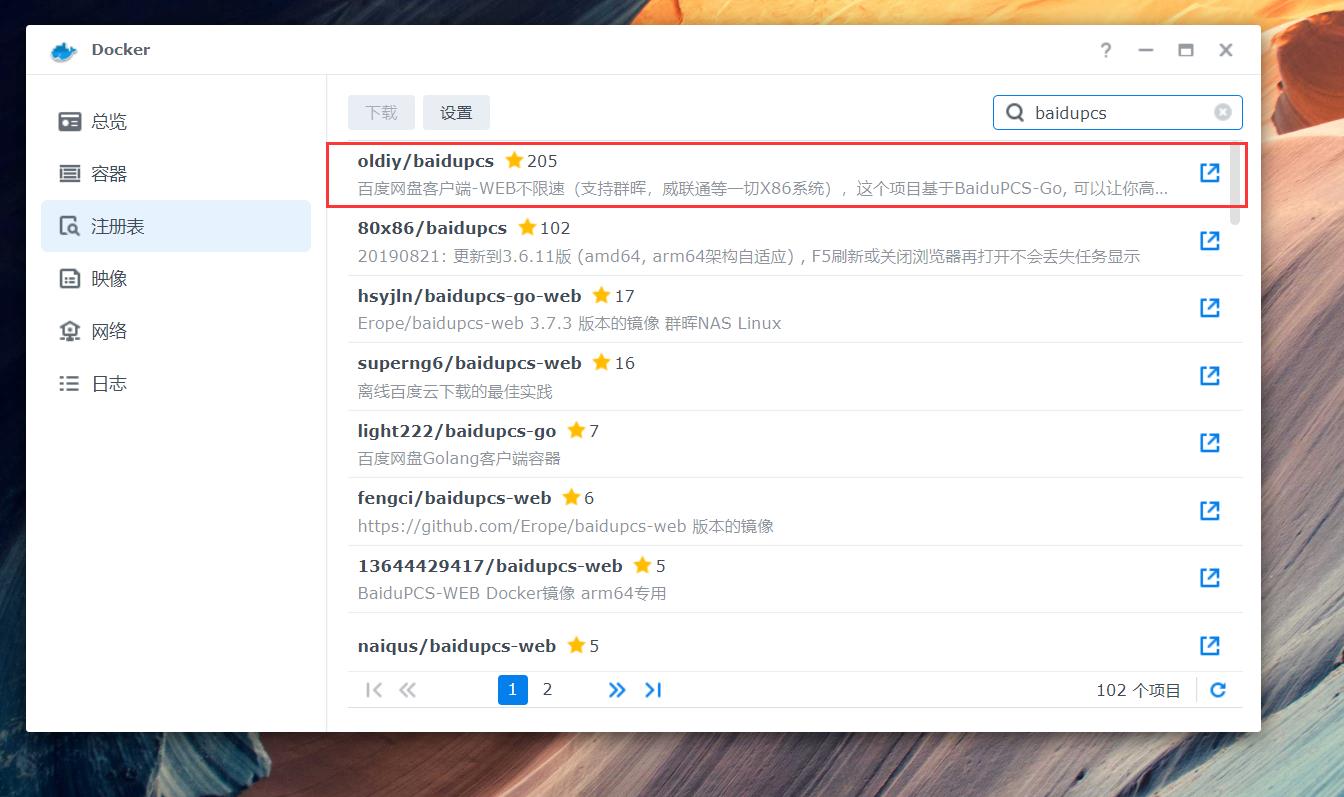Click the disabled 下载 (Download) button

[x=381, y=112]
